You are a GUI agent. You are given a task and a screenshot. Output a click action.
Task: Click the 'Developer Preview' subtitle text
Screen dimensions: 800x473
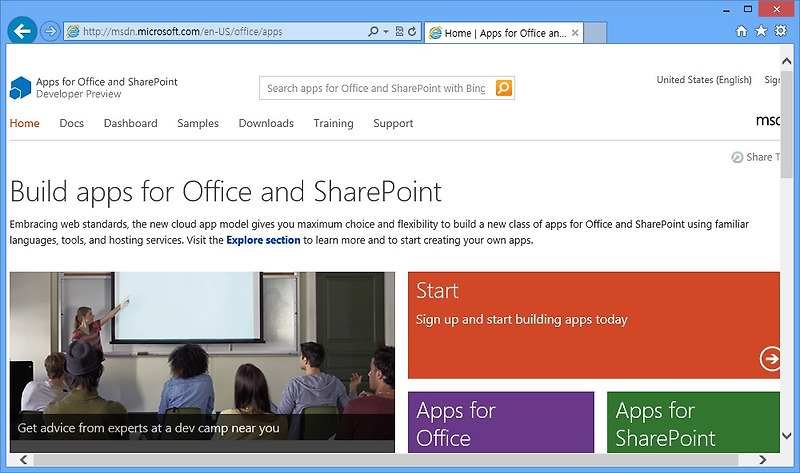click(79, 94)
